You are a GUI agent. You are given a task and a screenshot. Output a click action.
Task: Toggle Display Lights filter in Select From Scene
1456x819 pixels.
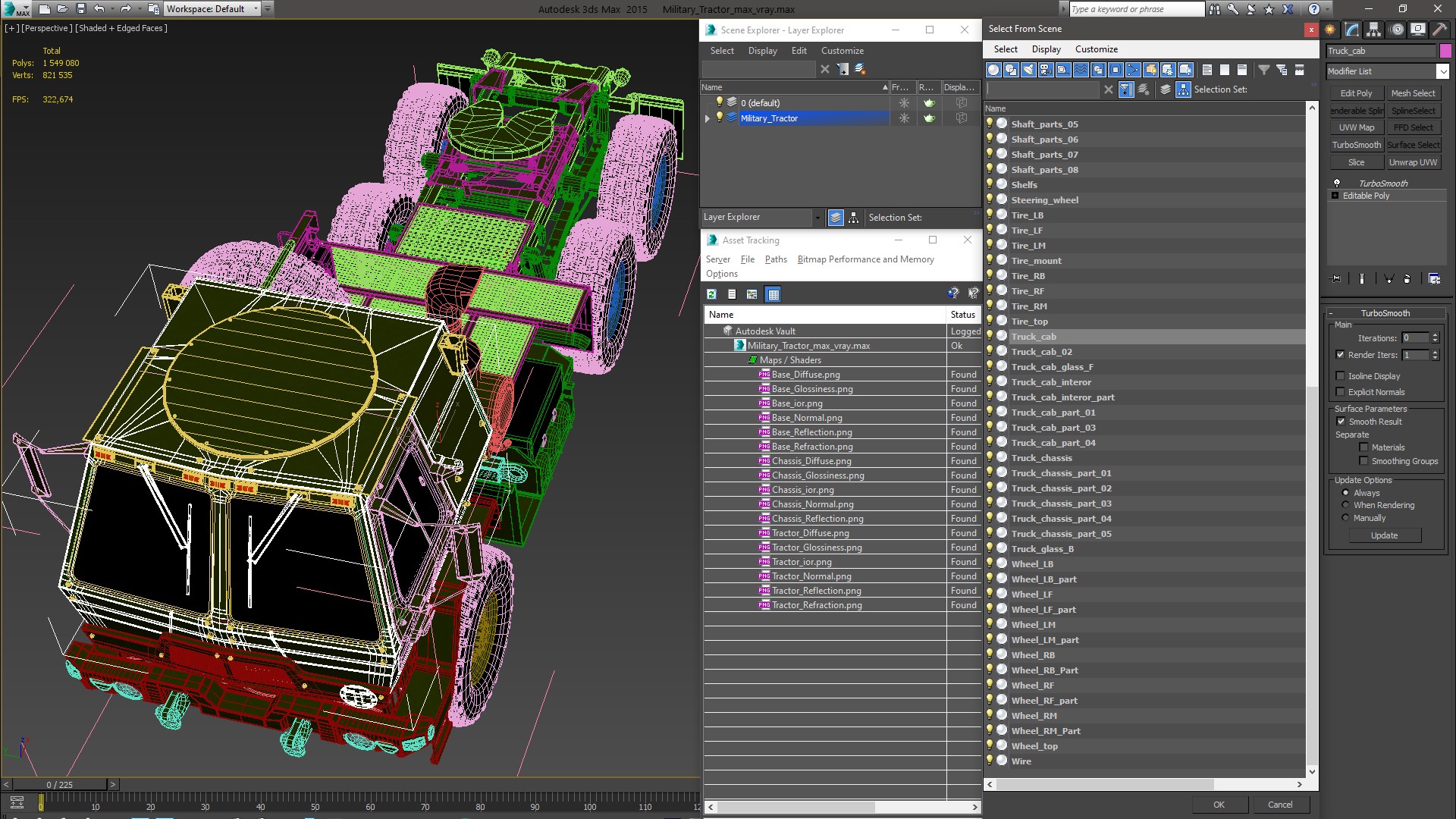click(1028, 70)
